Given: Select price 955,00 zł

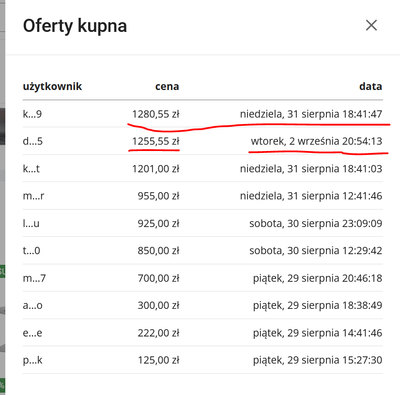Looking at the screenshot, I should point(158,196).
